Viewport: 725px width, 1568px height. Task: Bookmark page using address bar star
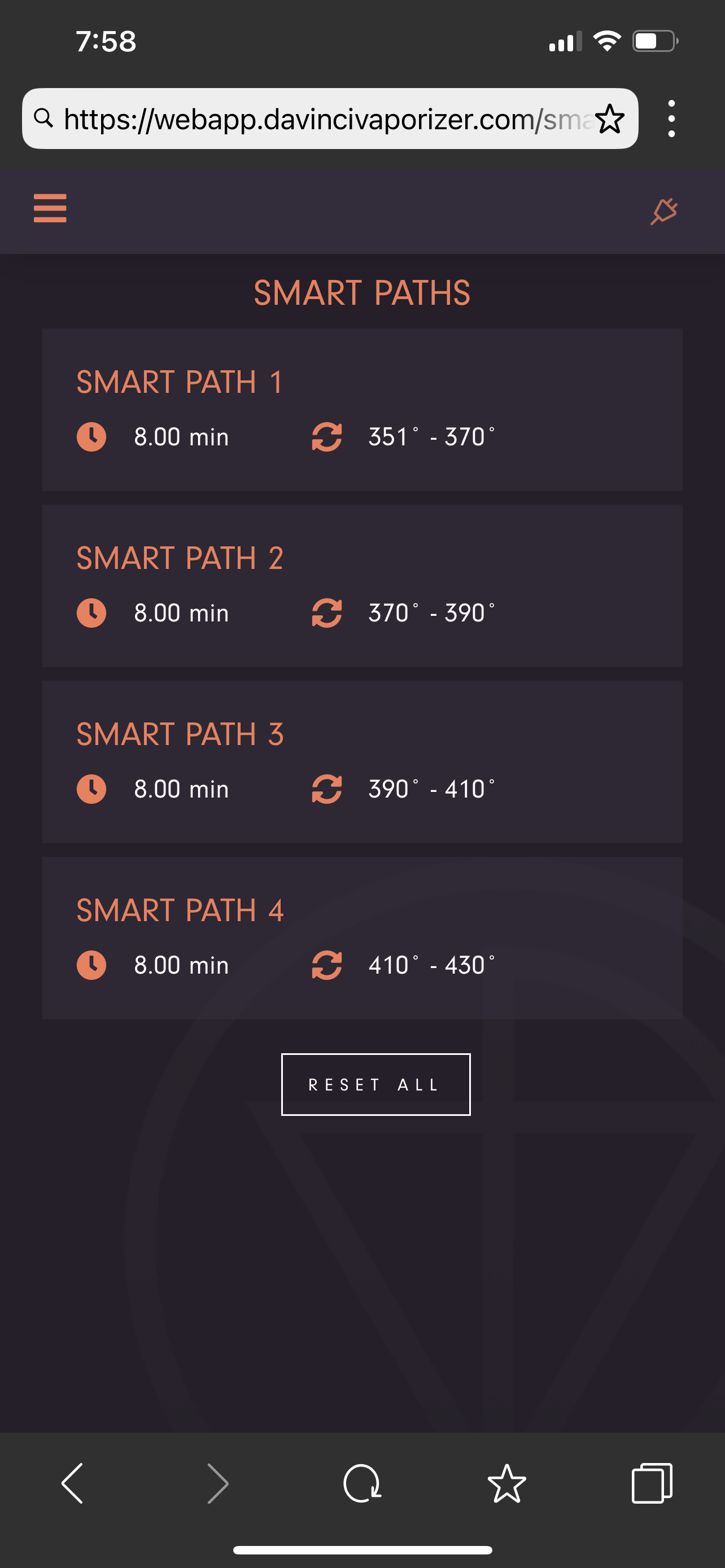click(609, 119)
